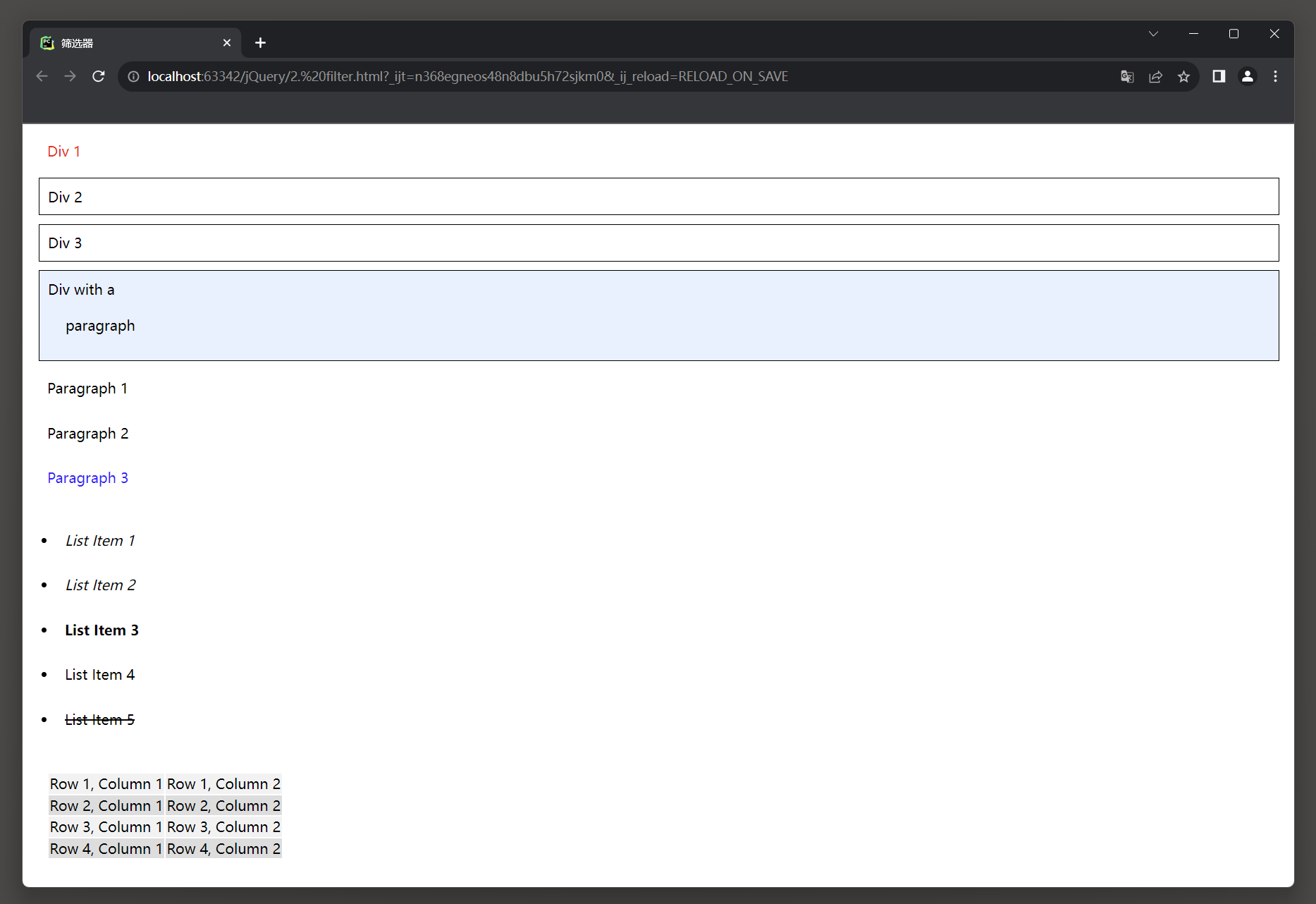
Task: Click cell Row 3, Column 1
Action: [x=106, y=827]
